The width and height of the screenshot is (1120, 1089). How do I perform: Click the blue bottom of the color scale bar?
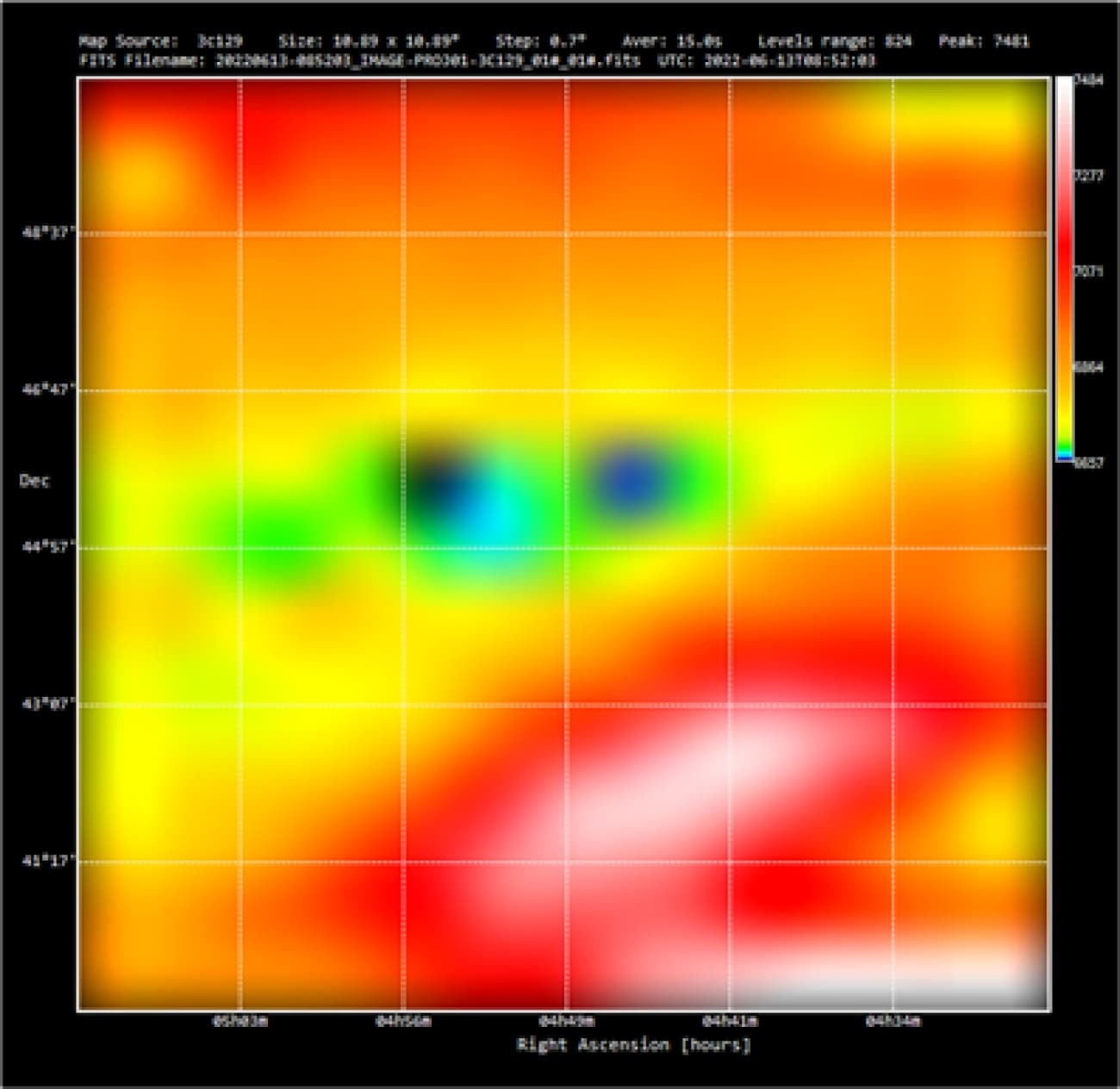[1065, 456]
